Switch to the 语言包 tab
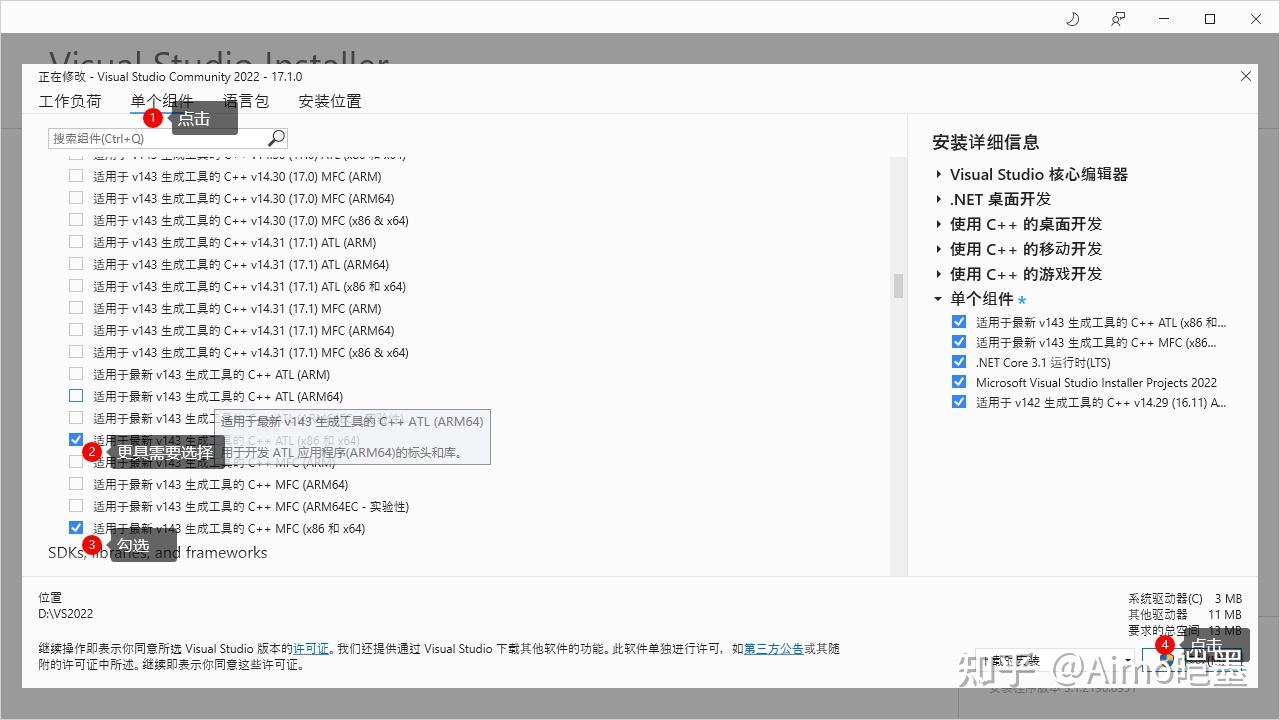The width and height of the screenshot is (1280, 720). click(245, 101)
